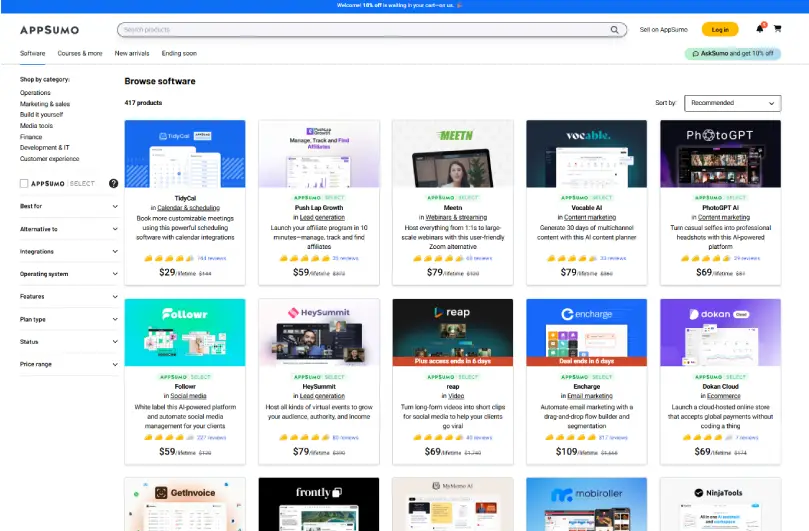Open the Development & IT category
The width and height of the screenshot is (809, 531).
(44, 148)
